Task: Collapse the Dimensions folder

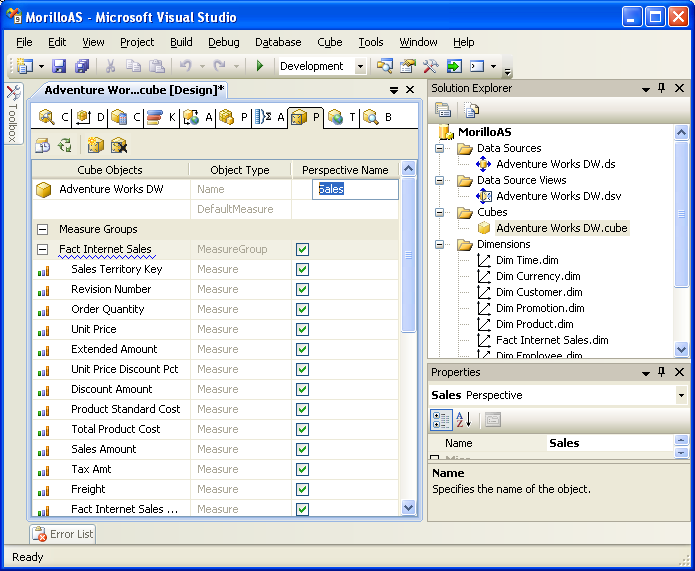Action: click(x=439, y=244)
